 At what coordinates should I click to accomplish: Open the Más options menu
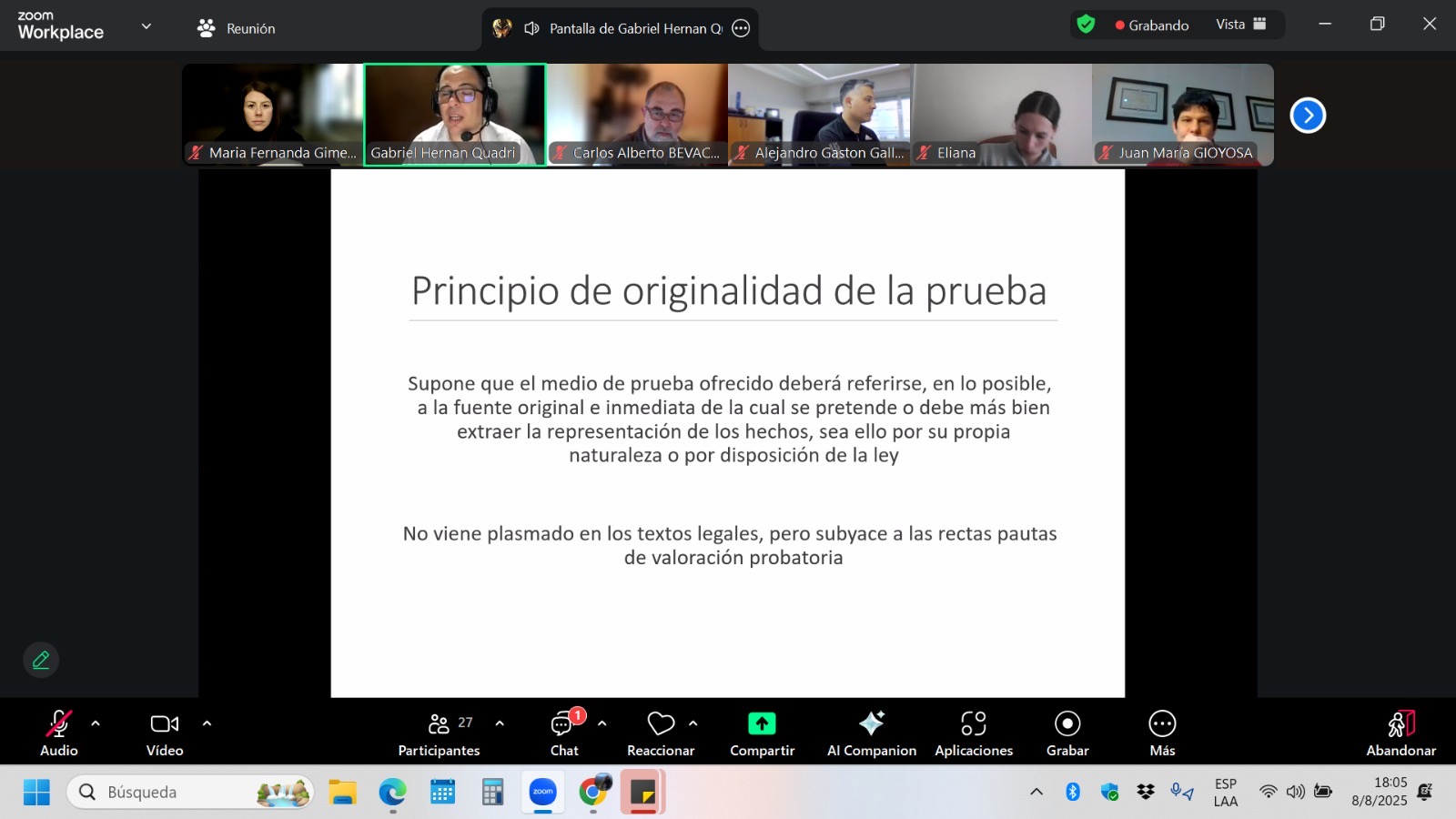pyautogui.click(x=1162, y=733)
